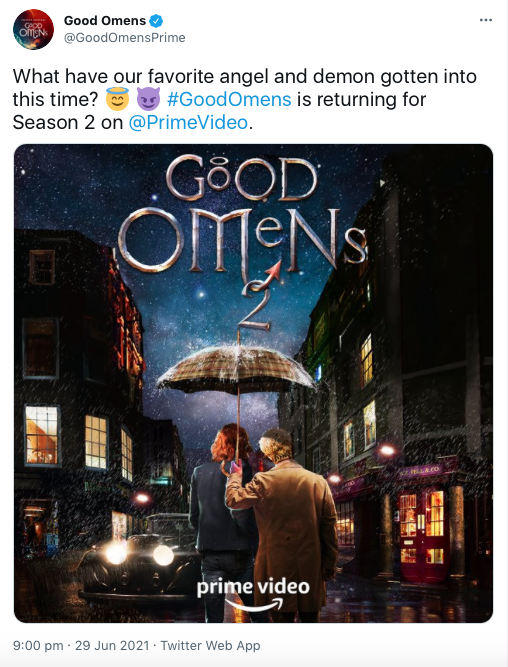This screenshot has height=667, width=508.
Task: Click the 29 Jun 2021 date
Action: [112, 645]
